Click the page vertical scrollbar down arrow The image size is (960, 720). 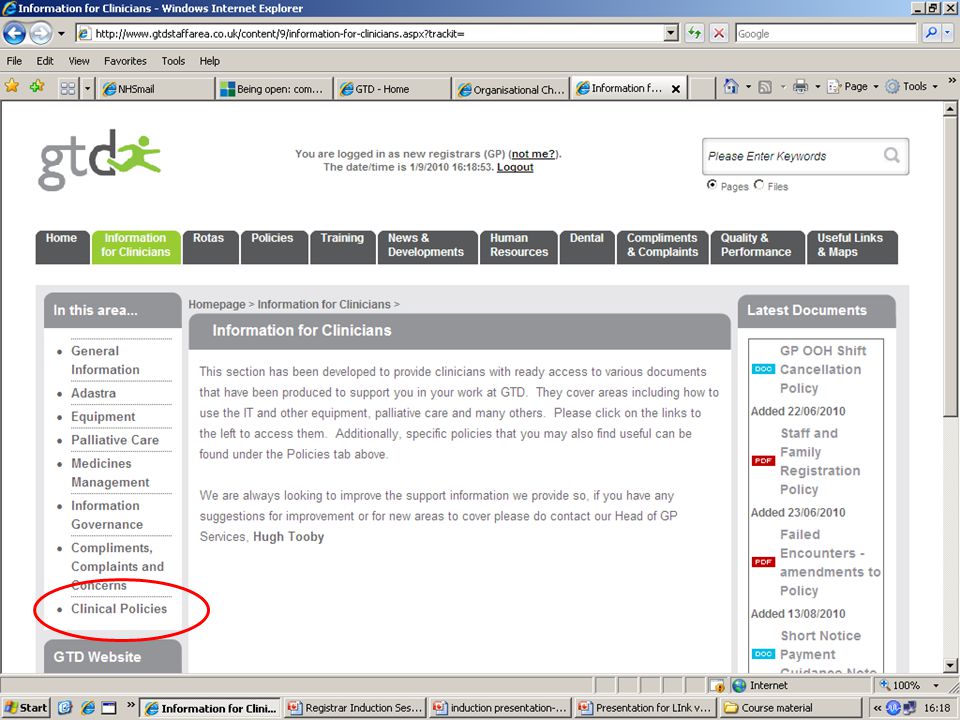coord(950,665)
